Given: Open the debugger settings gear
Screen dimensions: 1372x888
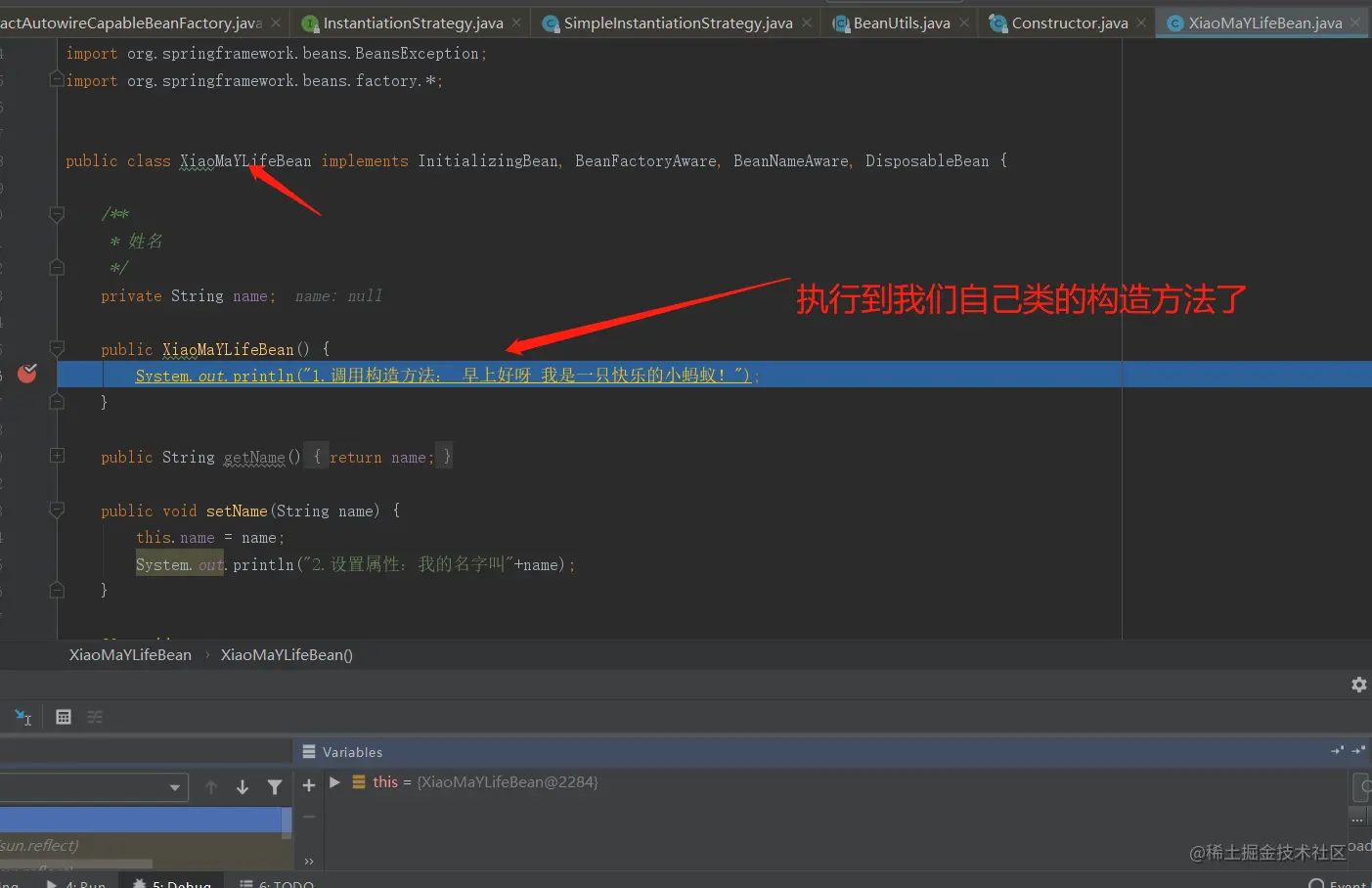Looking at the screenshot, I should (1358, 685).
